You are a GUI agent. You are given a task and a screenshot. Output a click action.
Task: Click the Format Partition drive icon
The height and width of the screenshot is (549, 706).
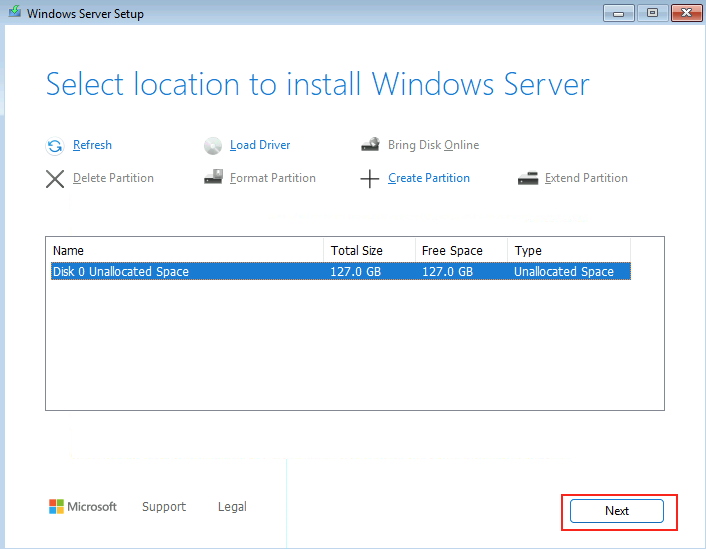213,177
